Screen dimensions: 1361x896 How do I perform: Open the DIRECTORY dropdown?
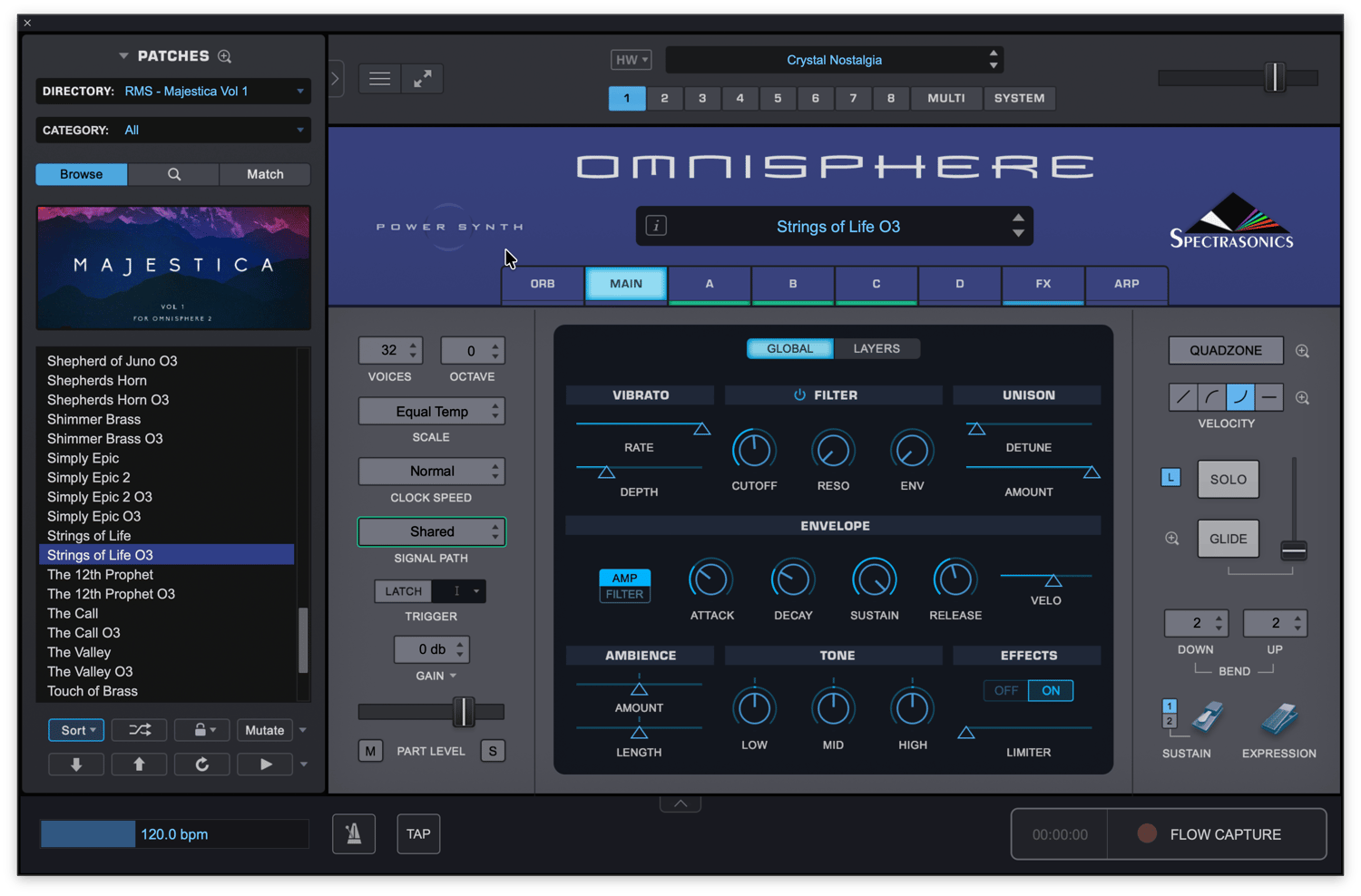[173, 91]
